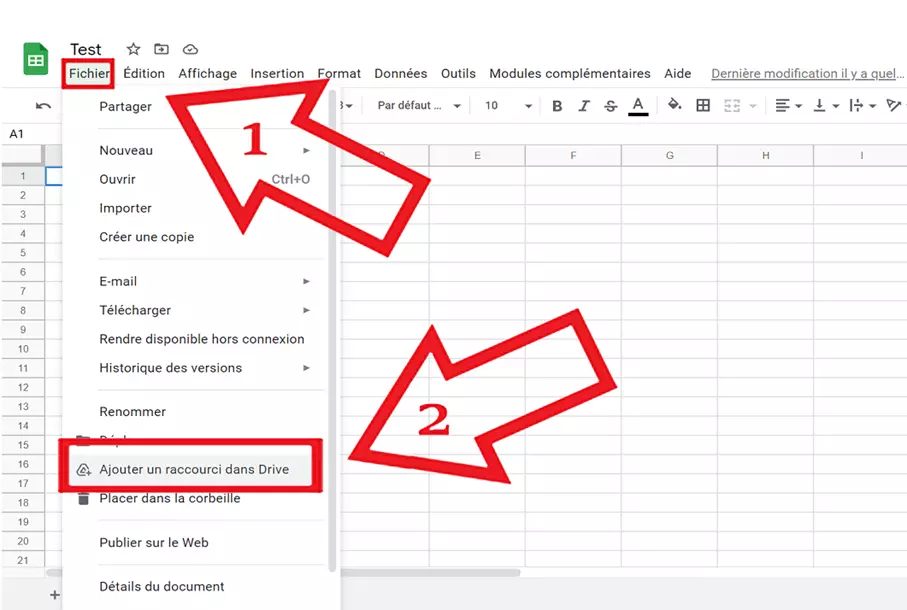Click the Test document title
This screenshot has width=907, height=610.
tap(86, 50)
